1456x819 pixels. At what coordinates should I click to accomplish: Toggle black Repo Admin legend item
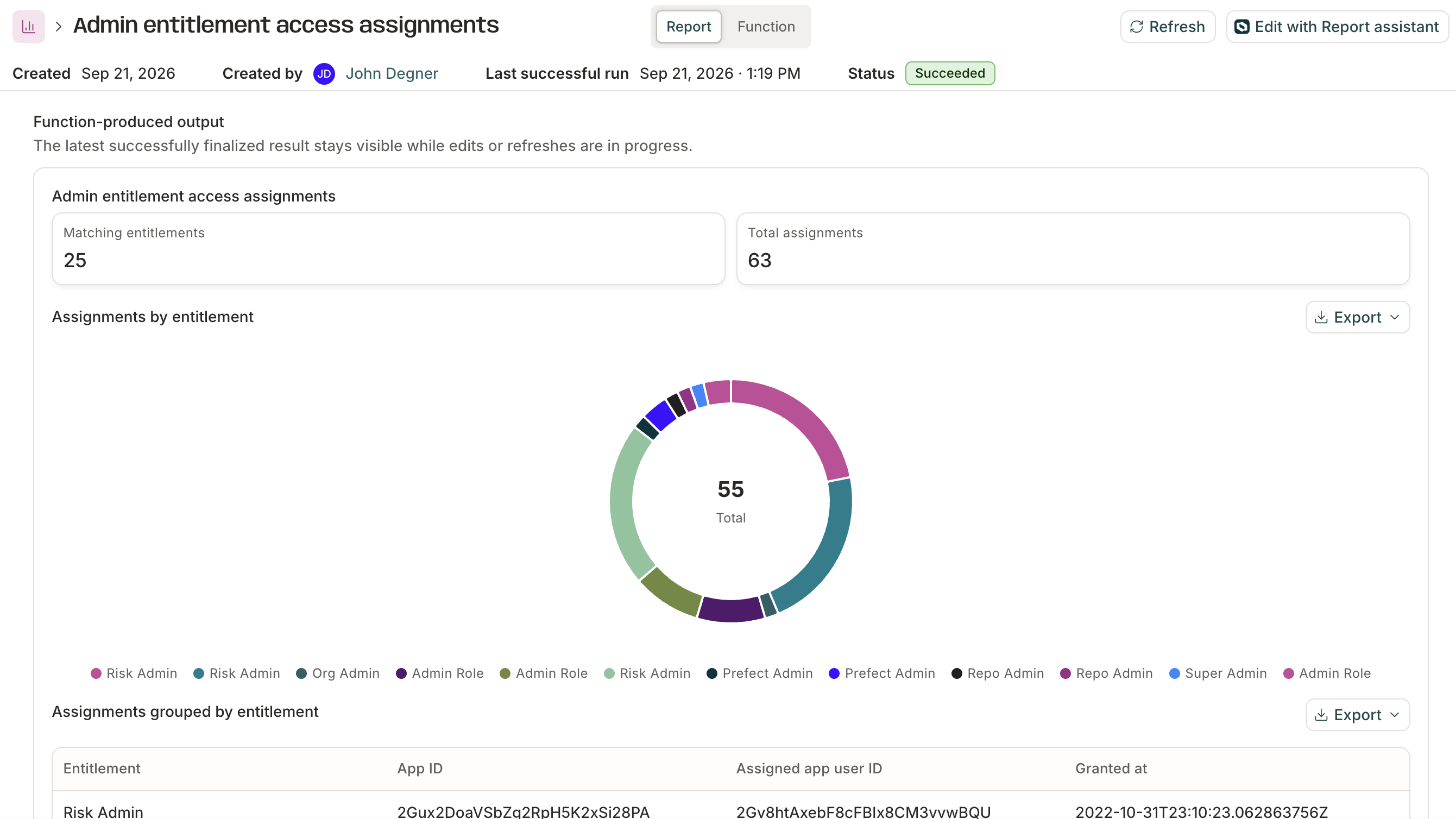[x=998, y=673]
